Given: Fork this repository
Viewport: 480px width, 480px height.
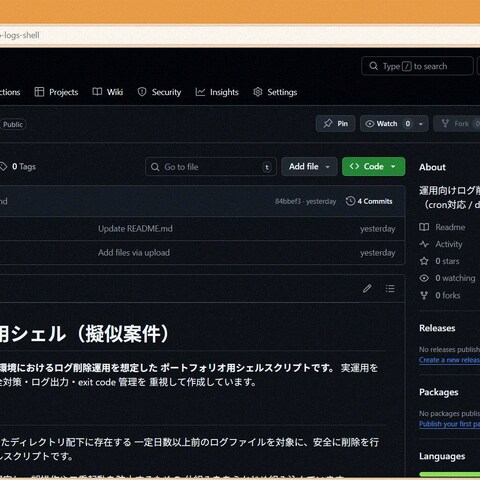Looking at the screenshot, I should [458, 124].
